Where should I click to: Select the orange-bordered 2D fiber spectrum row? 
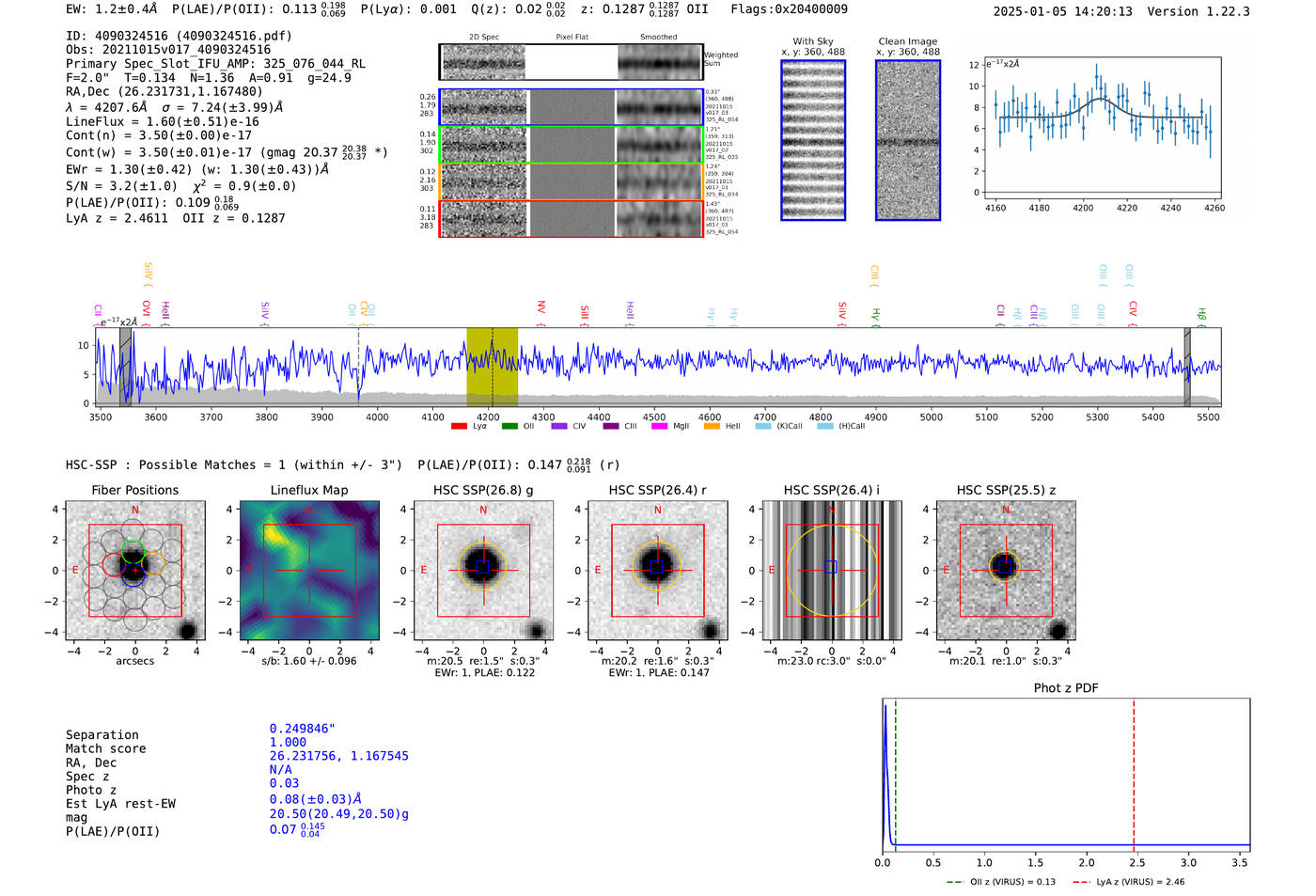(x=572, y=181)
